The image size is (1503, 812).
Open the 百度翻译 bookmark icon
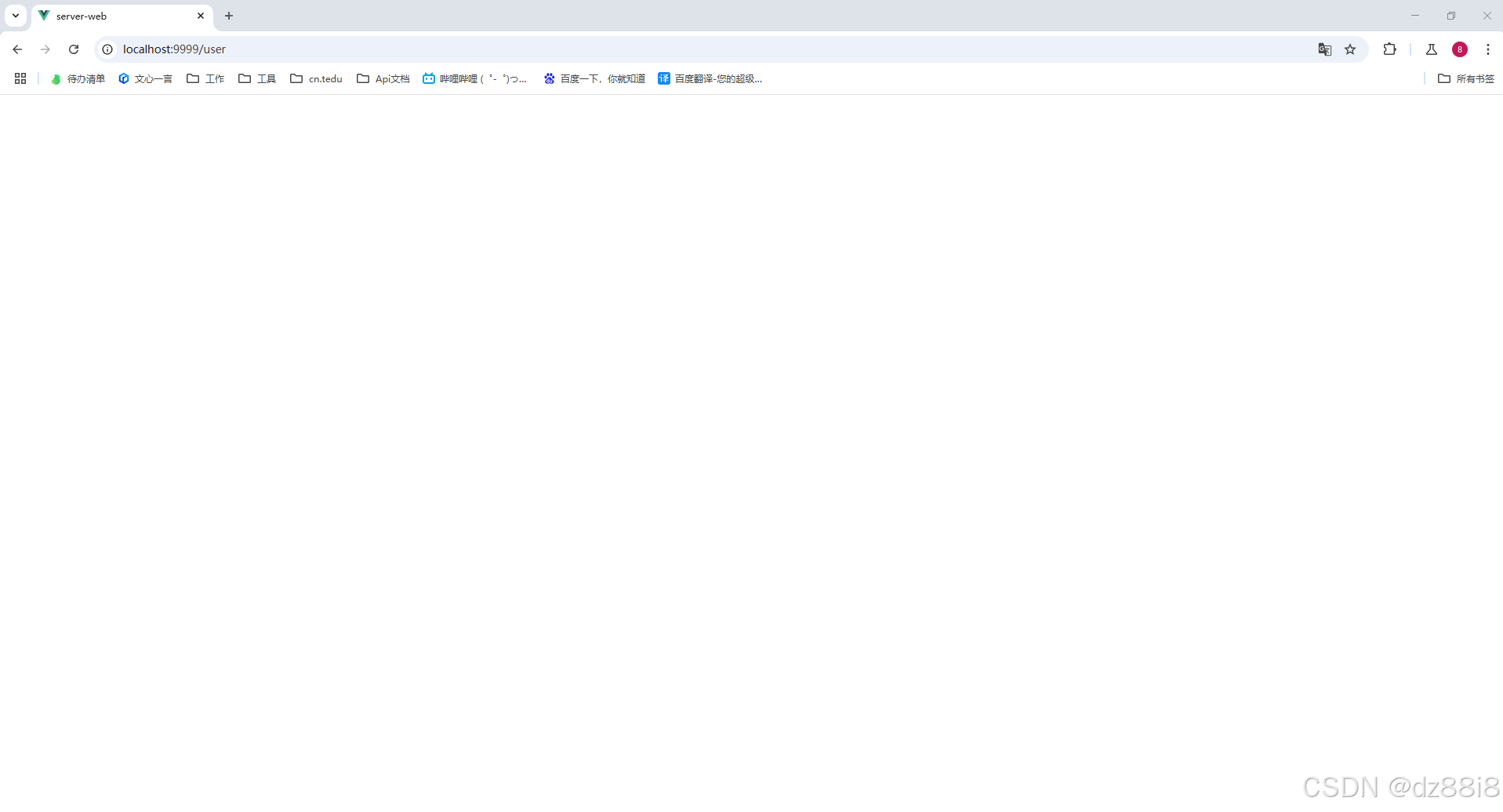[x=663, y=78]
